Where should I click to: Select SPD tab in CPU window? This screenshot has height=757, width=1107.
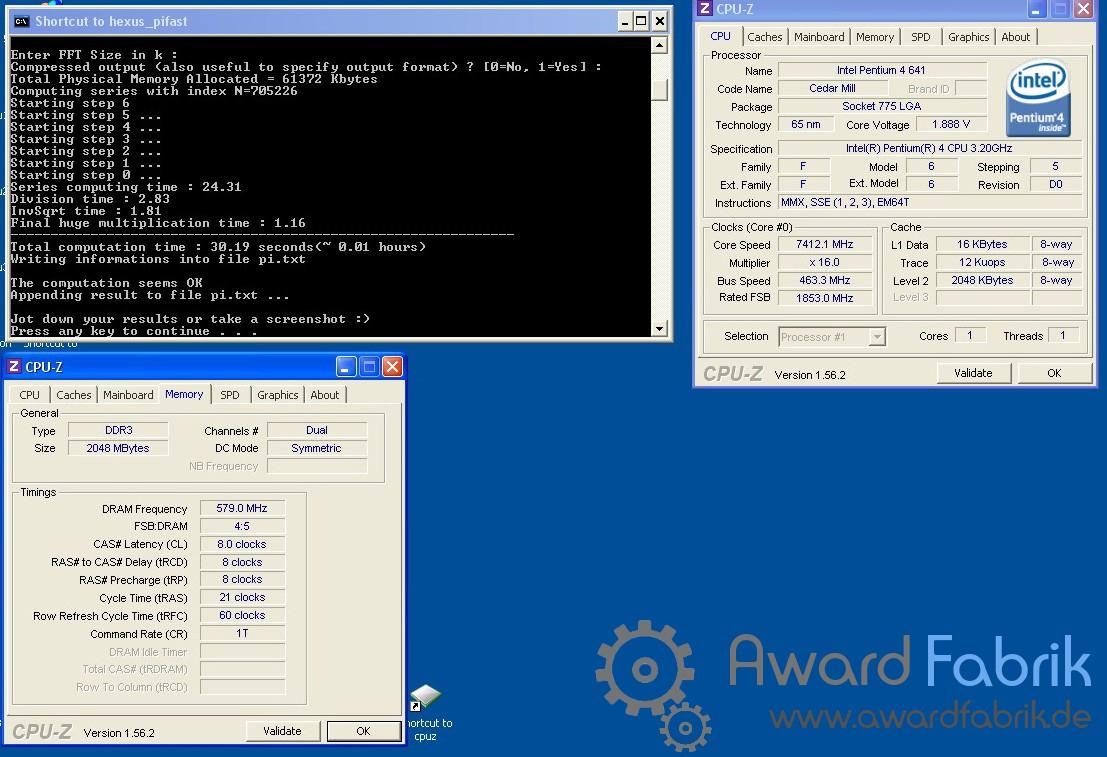[x=921, y=37]
